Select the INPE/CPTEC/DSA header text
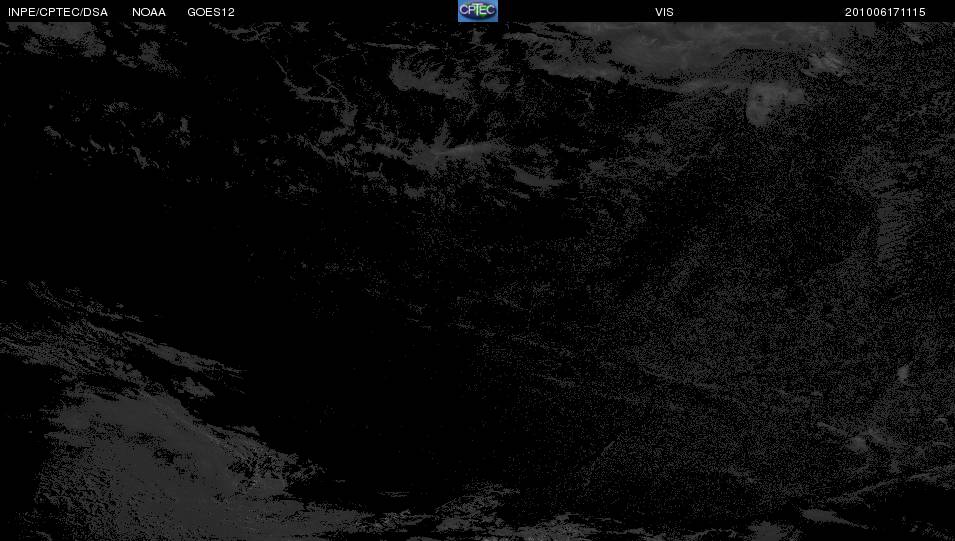Screen dimensions: 955x541 click(58, 12)
